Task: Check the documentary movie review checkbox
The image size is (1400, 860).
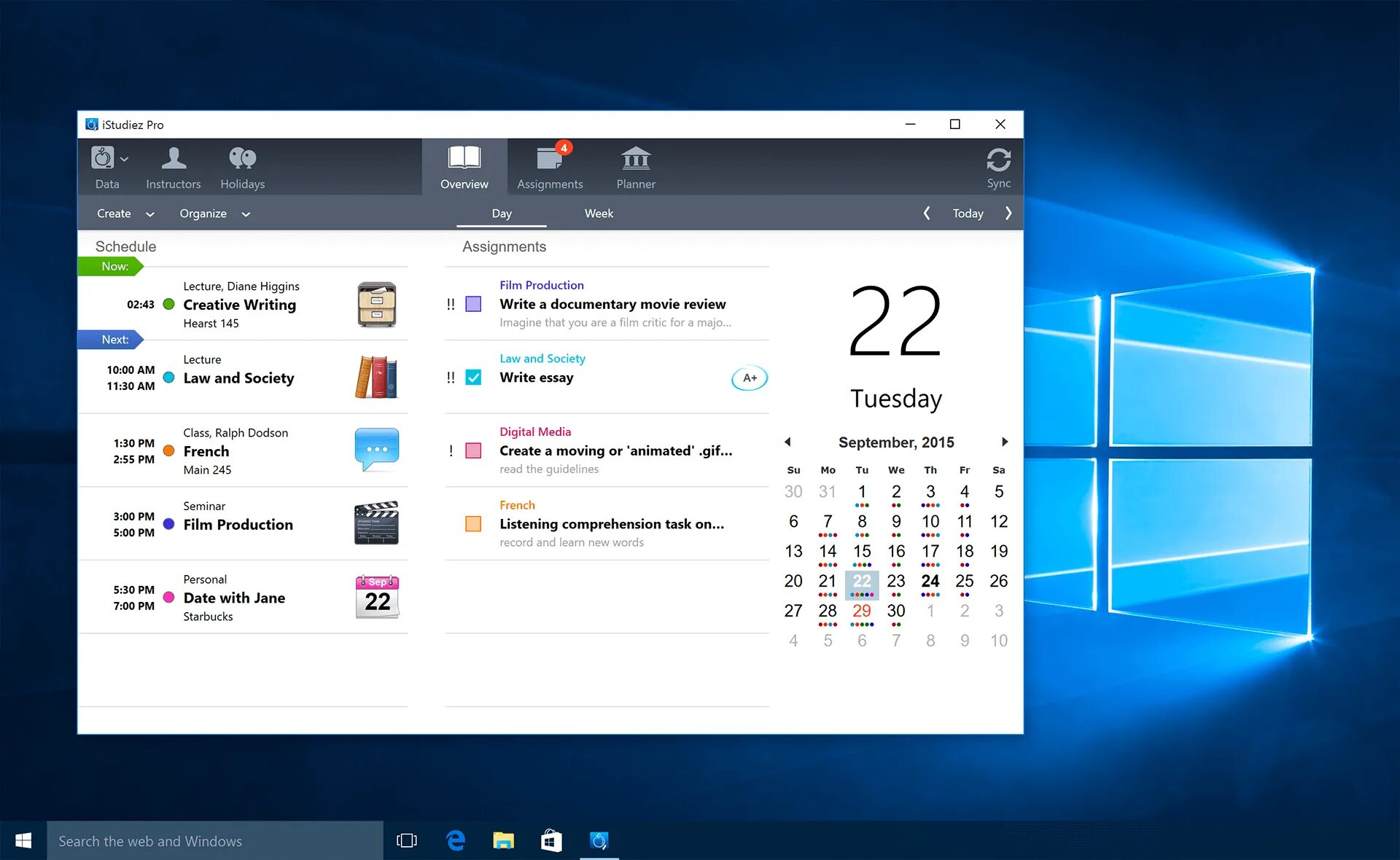Action: point(473,304)
